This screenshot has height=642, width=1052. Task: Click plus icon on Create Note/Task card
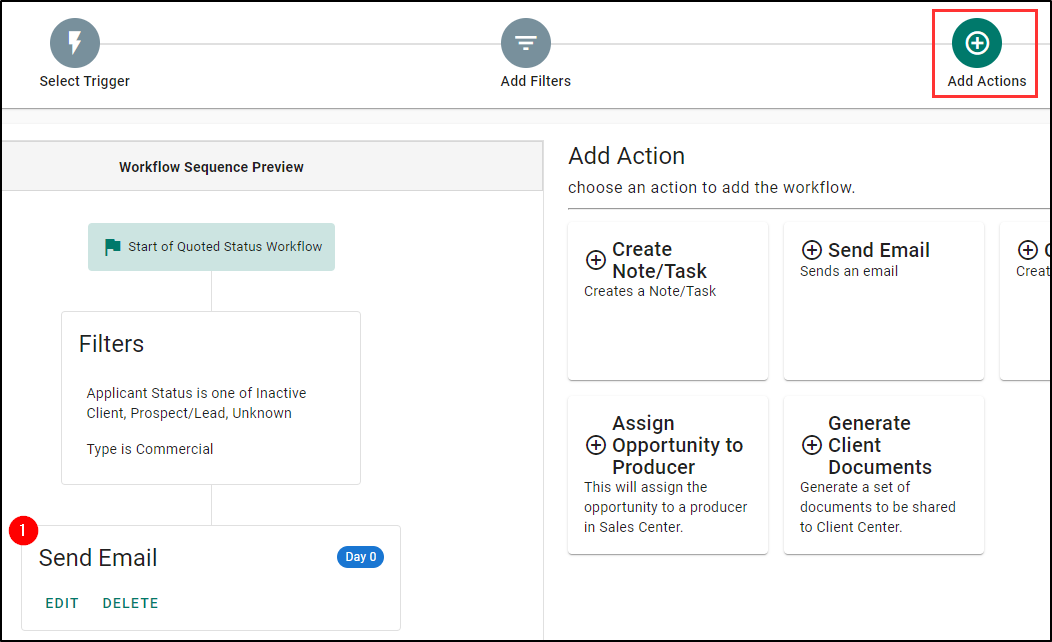[x=595, y=260]
